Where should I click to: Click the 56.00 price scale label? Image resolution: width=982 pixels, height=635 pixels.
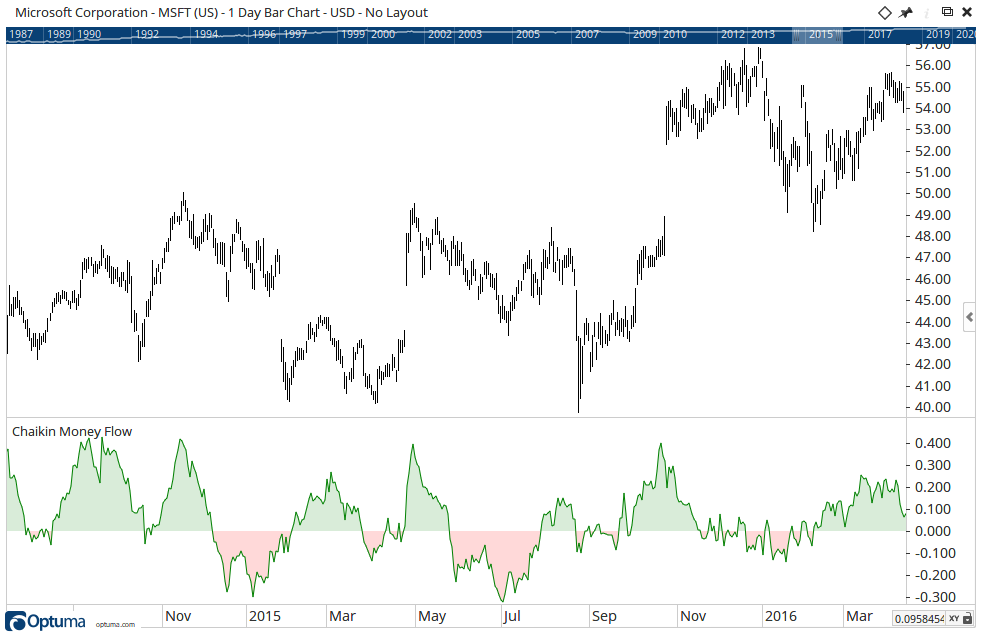[x=933, y=65]
